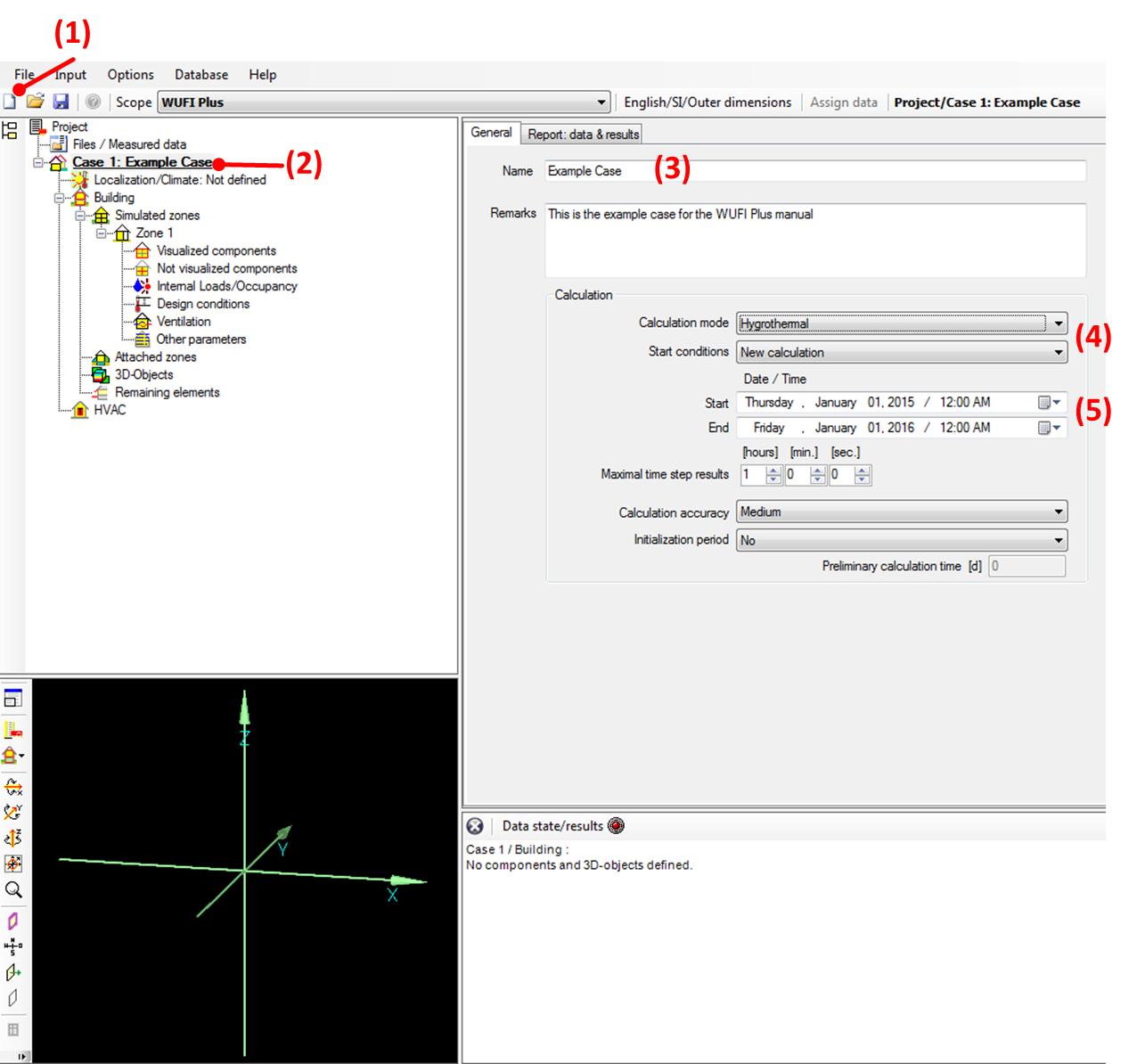This screenshot has height=1064, width=1137.
Task: Click the red Data state/results indicator icon
Action: (616, 826)
